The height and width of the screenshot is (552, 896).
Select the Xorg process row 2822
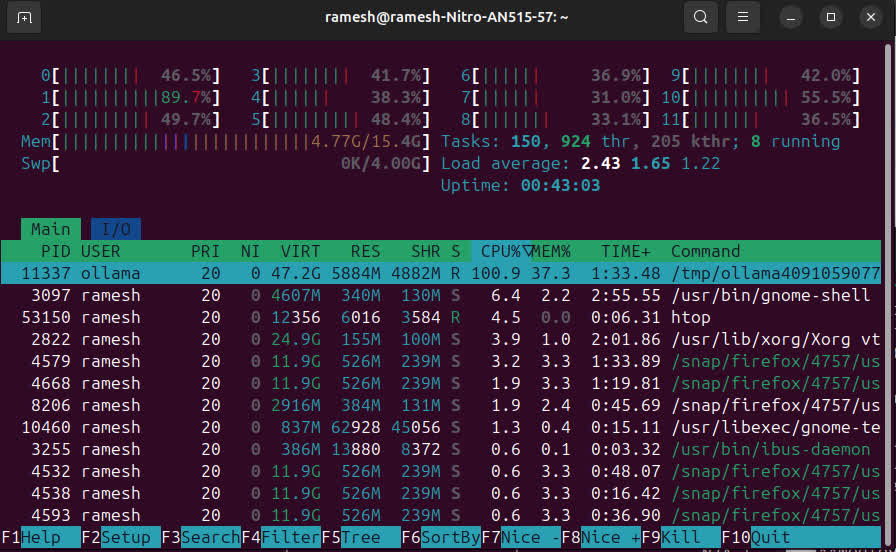tap(441, 339)
